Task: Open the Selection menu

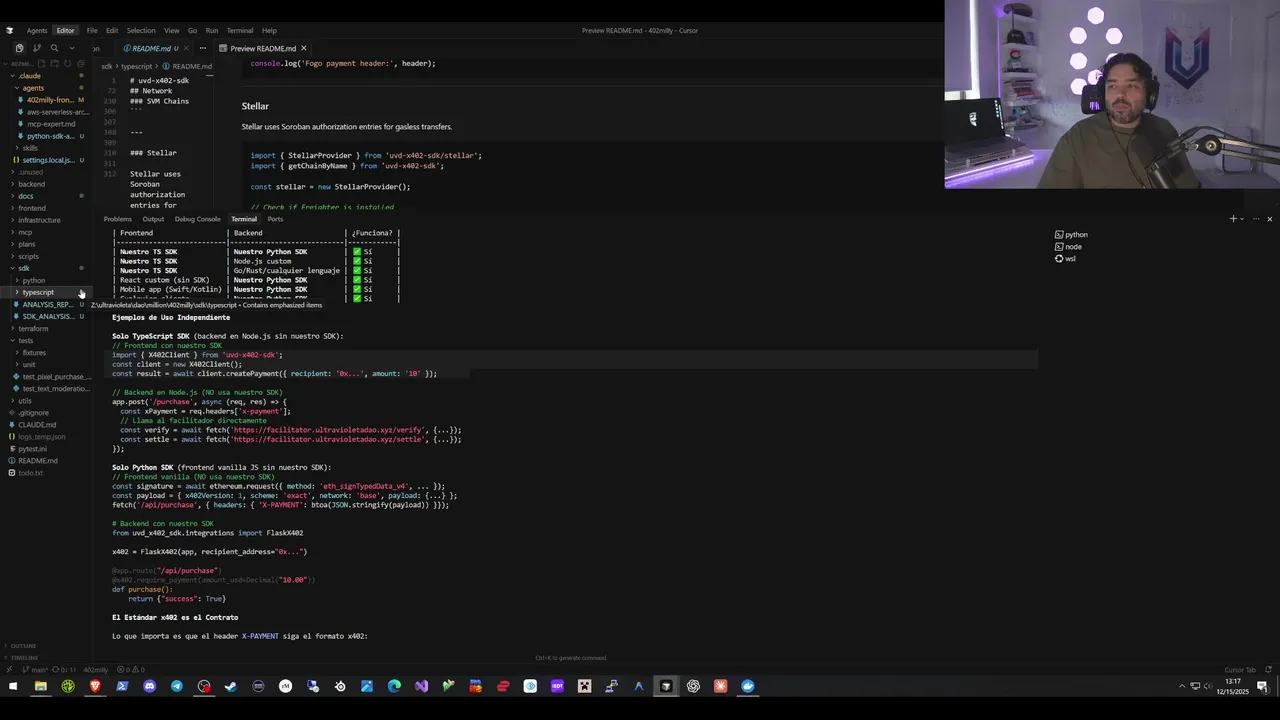Action: [x=141, y=30]
